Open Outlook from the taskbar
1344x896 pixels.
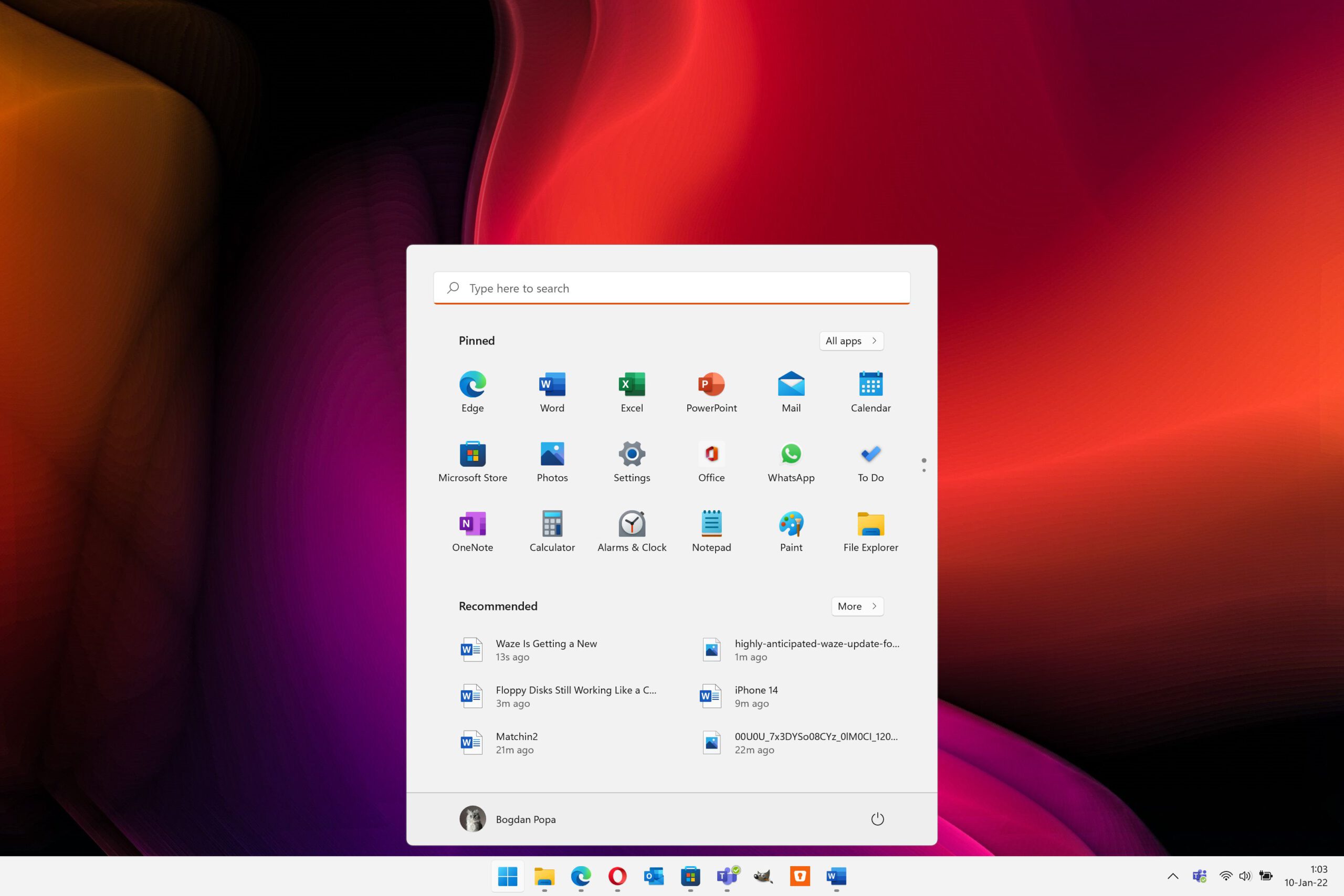[654, 876]
